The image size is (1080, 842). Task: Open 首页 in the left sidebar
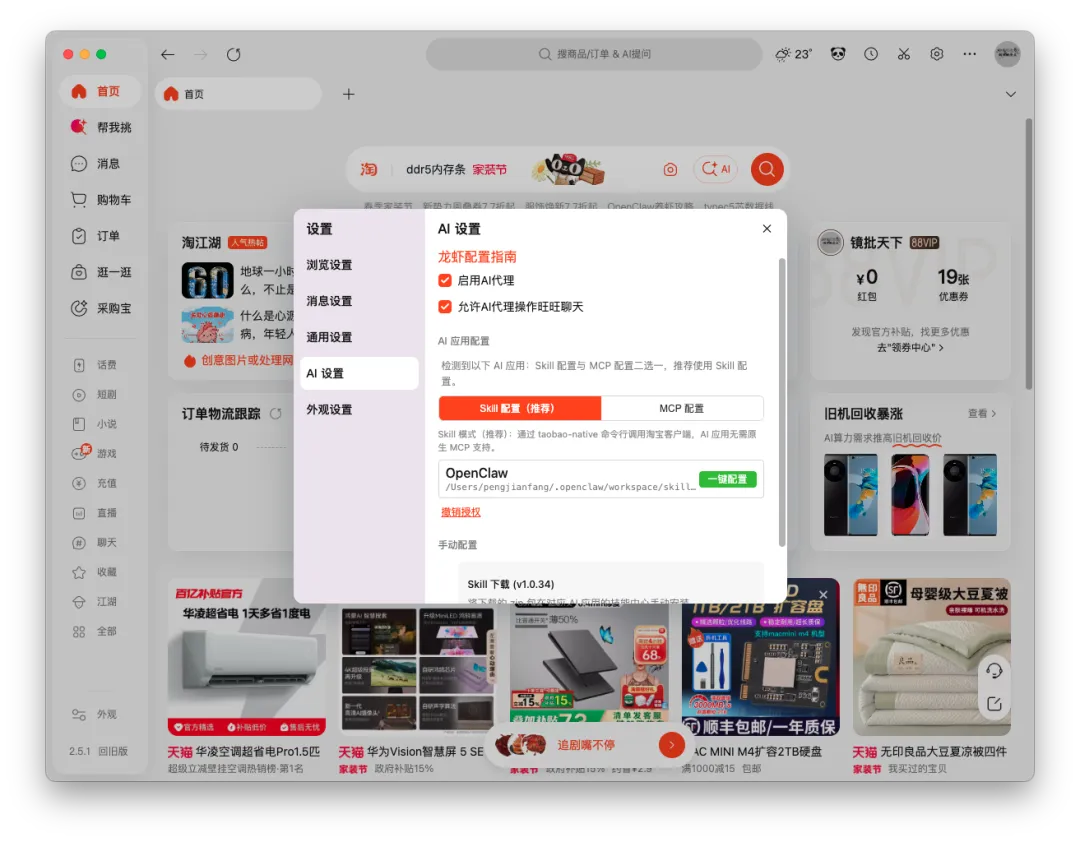coord(100,92)
